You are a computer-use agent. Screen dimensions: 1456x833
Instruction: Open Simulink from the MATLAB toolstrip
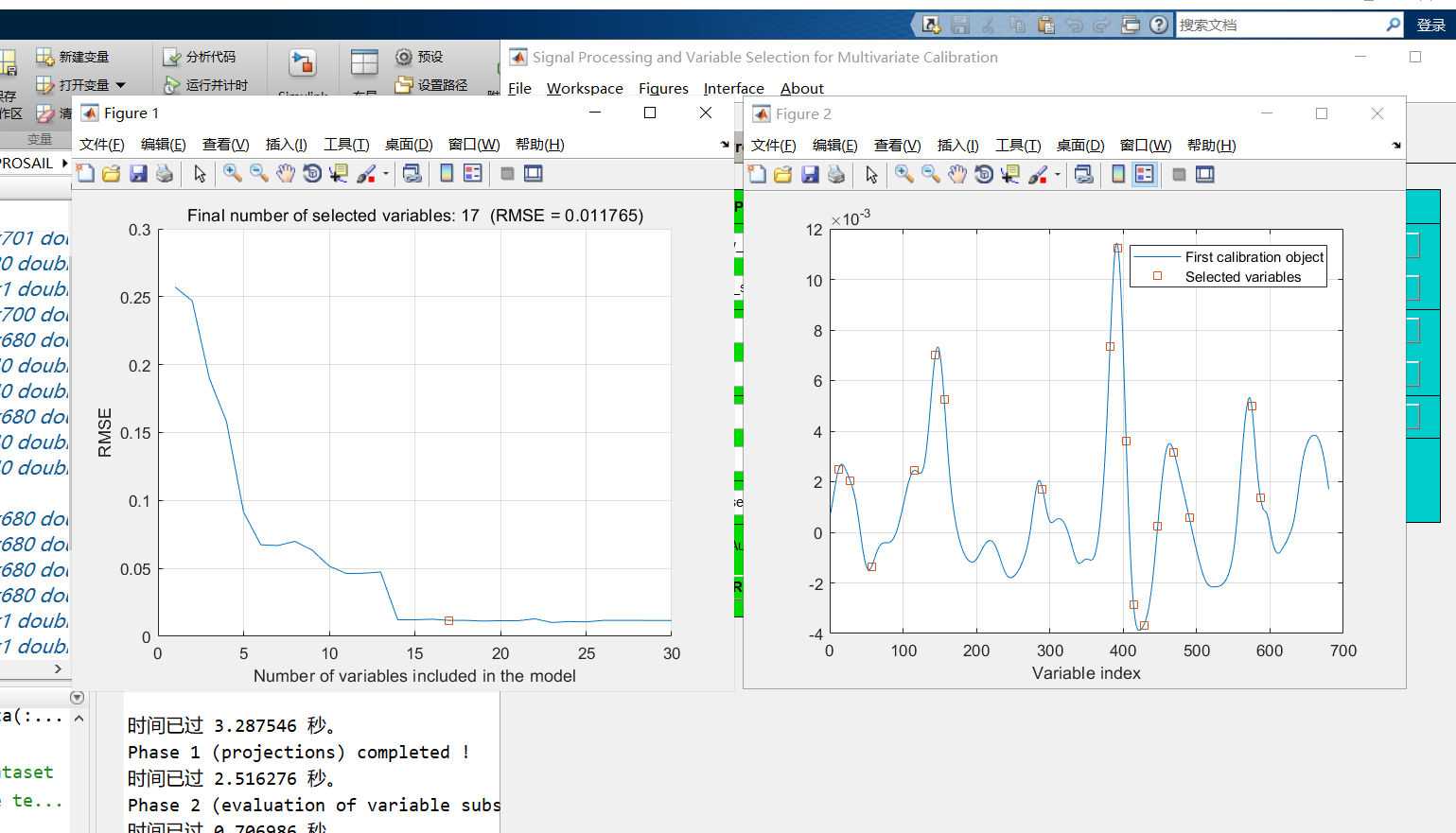pos(303,68)
